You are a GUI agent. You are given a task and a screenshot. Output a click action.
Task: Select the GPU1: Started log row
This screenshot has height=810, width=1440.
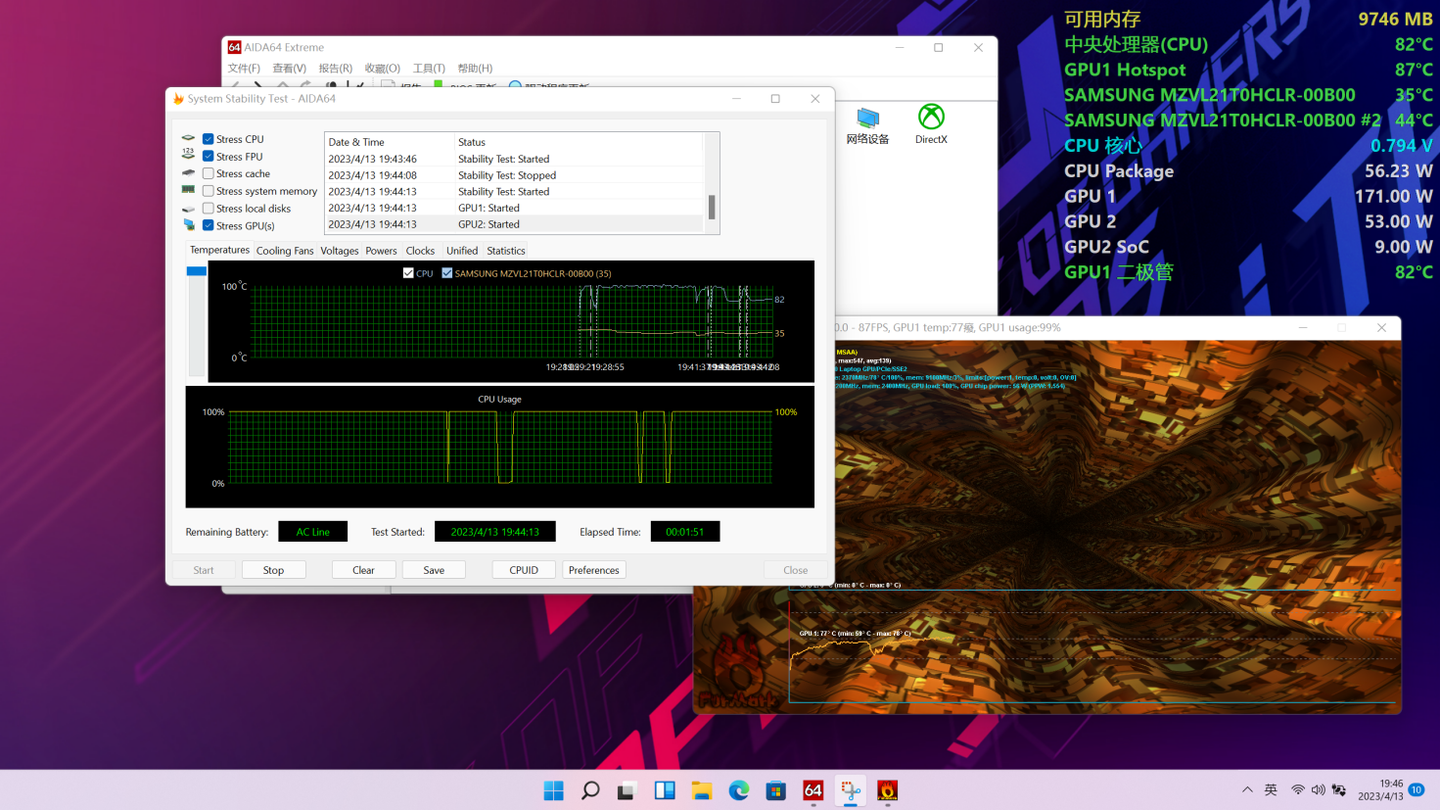click(x=514, y=208)
